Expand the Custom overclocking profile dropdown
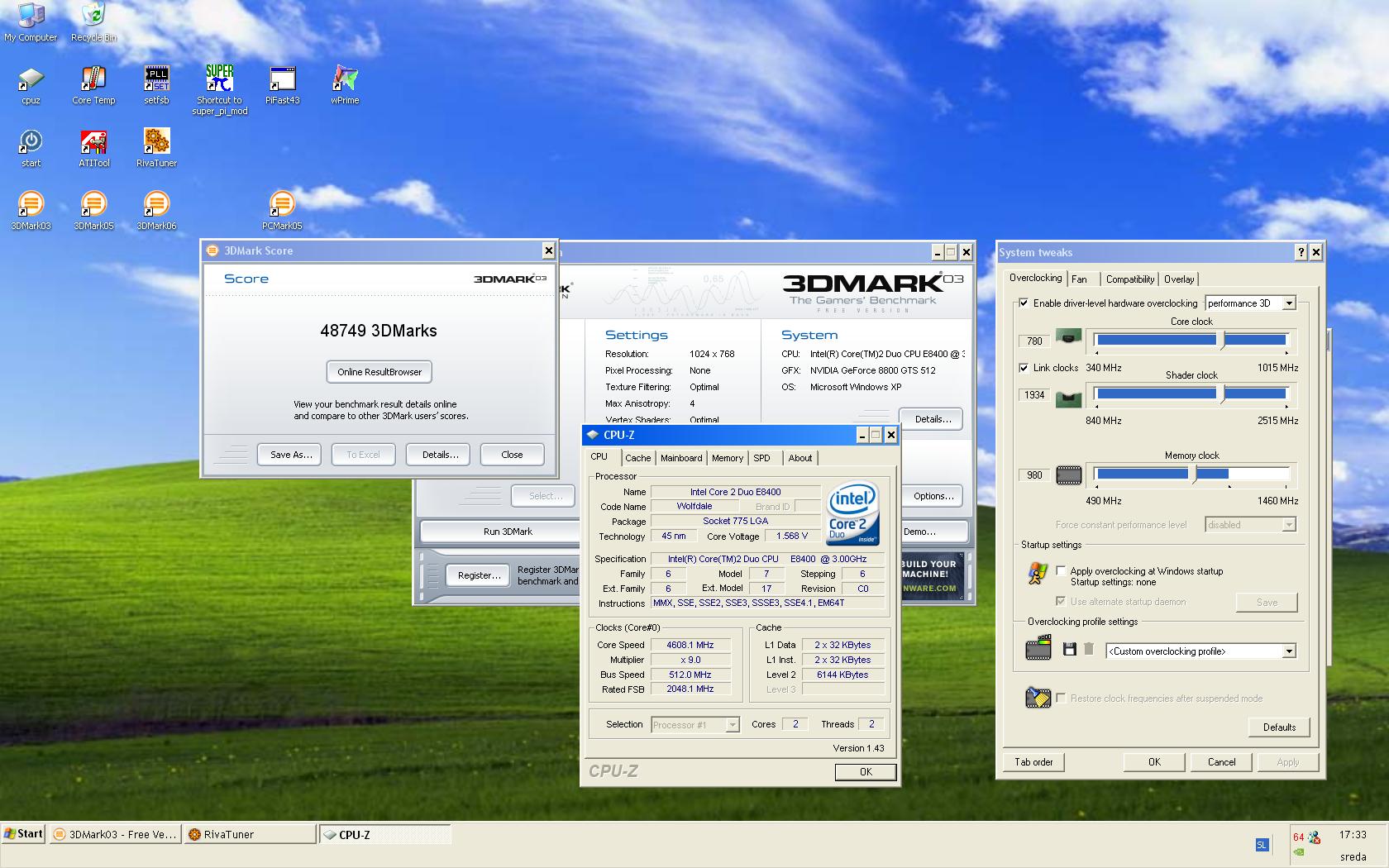The width and height of the screenshot is (1389, 868). 1200,651
